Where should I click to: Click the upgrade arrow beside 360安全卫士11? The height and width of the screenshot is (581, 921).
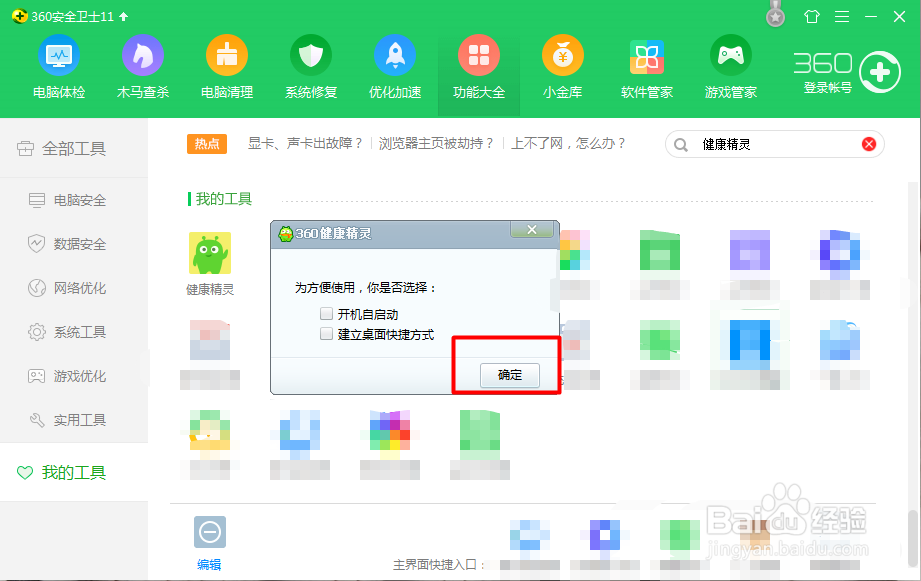[x=123, y=16]
